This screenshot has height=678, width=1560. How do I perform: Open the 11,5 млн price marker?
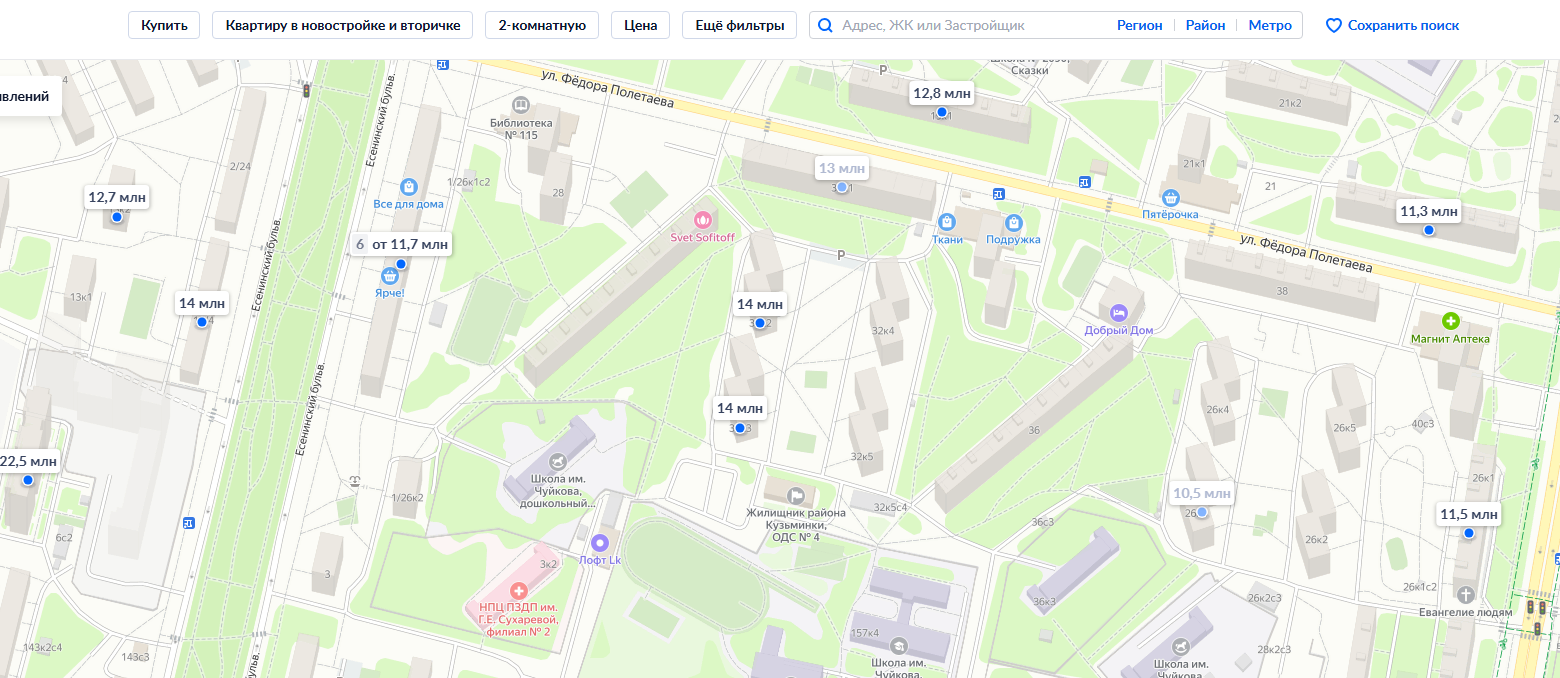(x=1469, y=514)
